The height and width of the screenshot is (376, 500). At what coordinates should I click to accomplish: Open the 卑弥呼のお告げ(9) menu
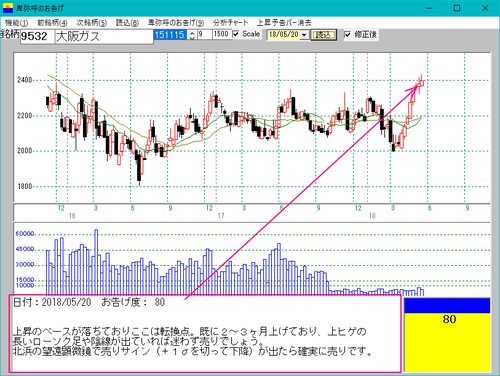click(176, 23)
